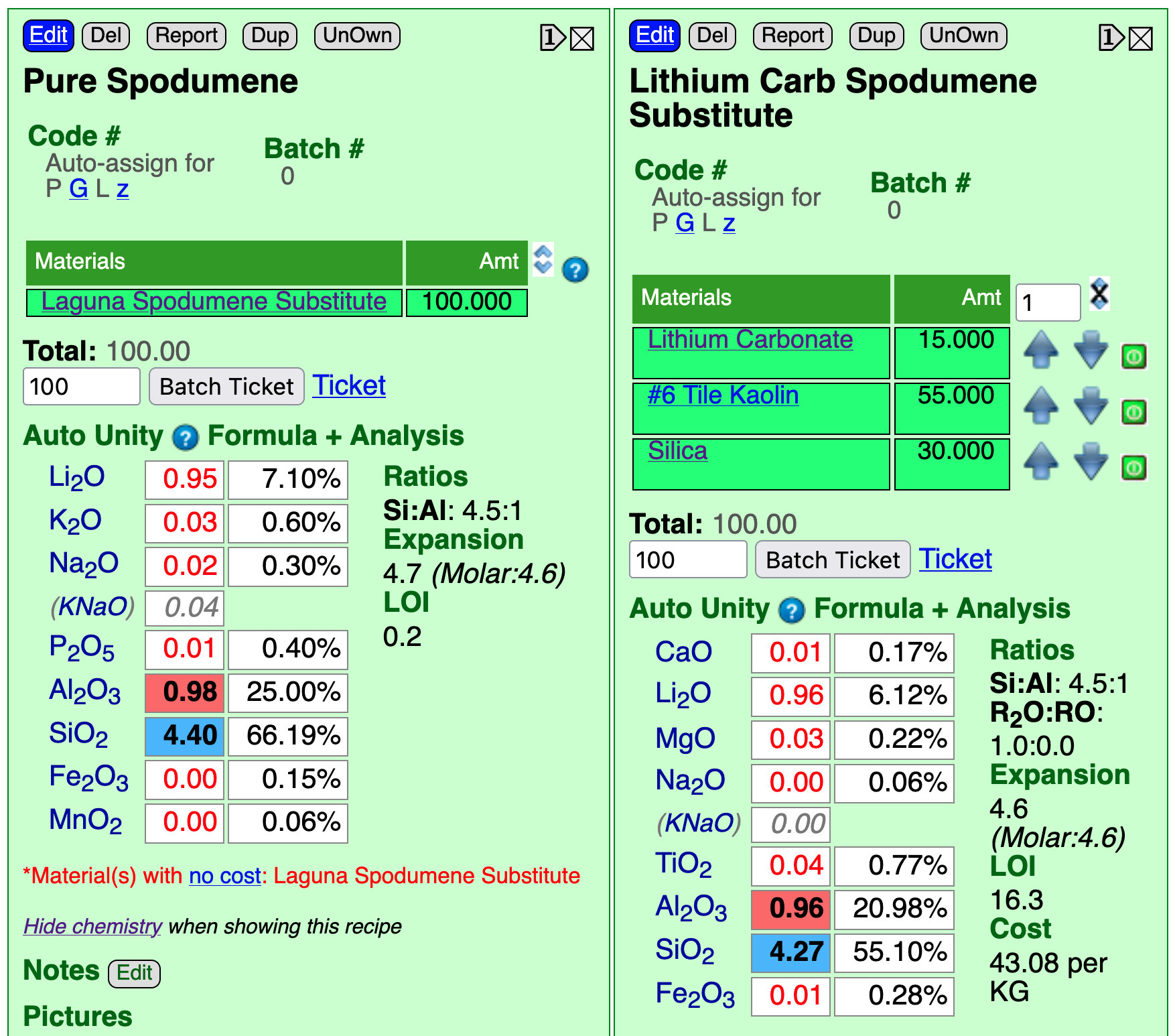Click the blue SiO2 4.40 formula cell
1175x1036 pixels.
pos(185,736)
